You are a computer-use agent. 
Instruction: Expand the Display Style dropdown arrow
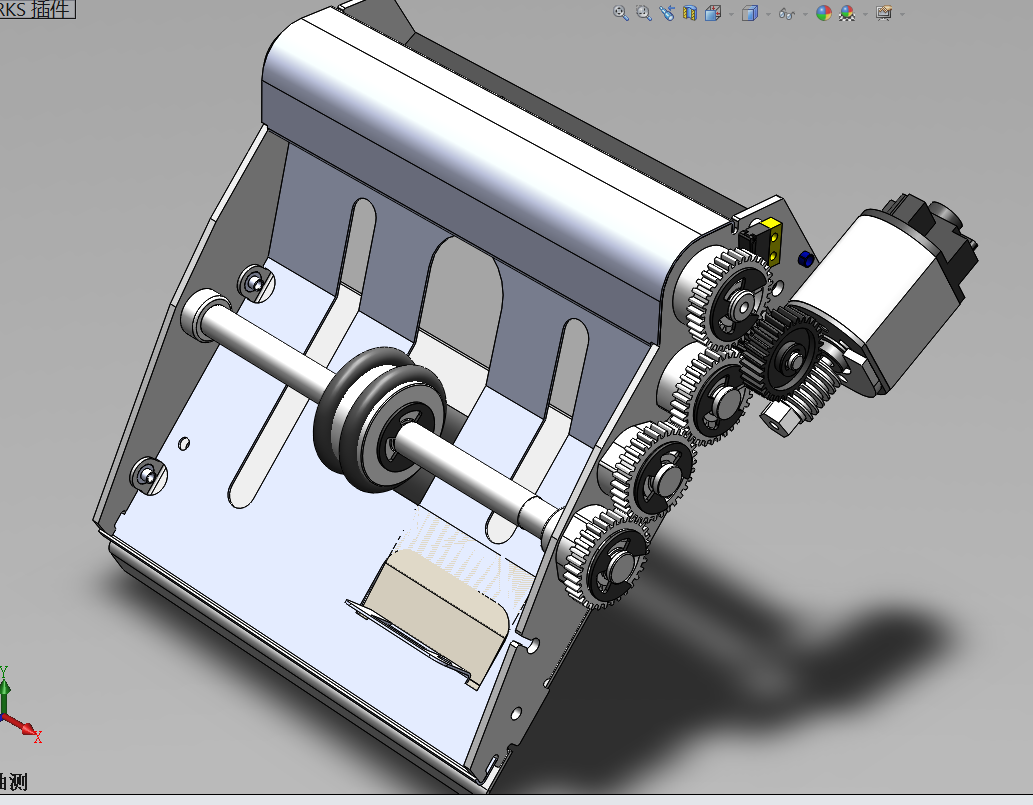point(768,14)
